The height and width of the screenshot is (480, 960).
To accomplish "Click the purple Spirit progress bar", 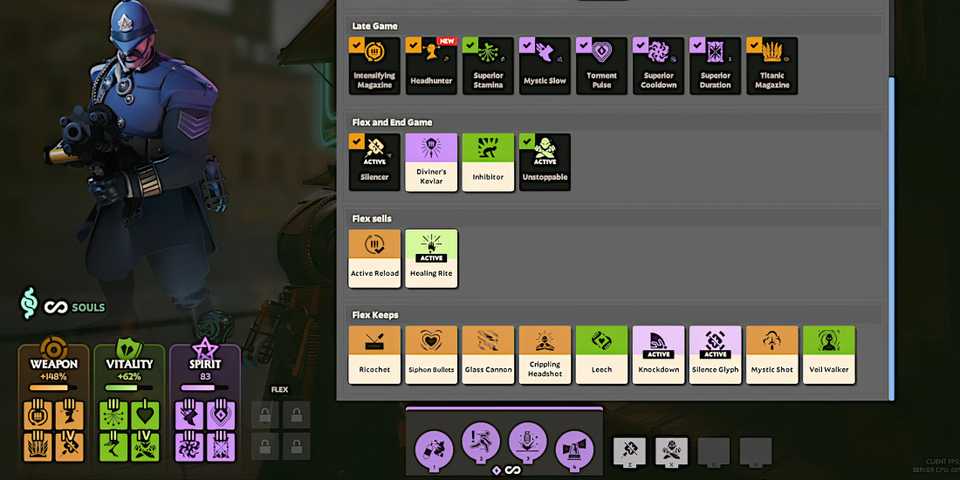I will pos(205,388).
